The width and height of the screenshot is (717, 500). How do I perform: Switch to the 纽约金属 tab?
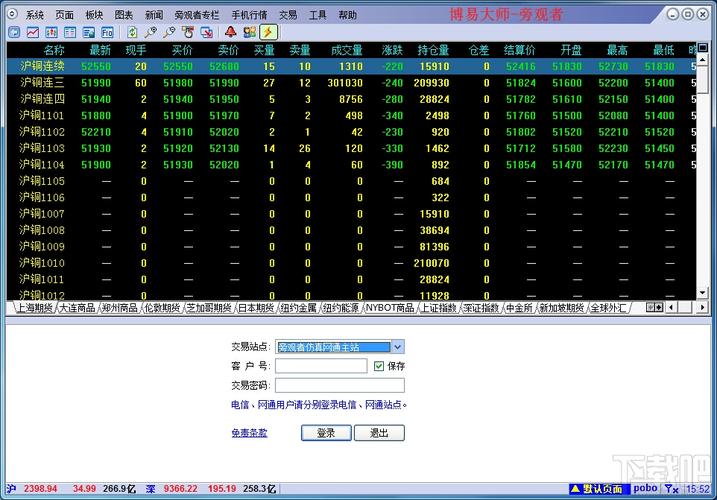(298, 308)
